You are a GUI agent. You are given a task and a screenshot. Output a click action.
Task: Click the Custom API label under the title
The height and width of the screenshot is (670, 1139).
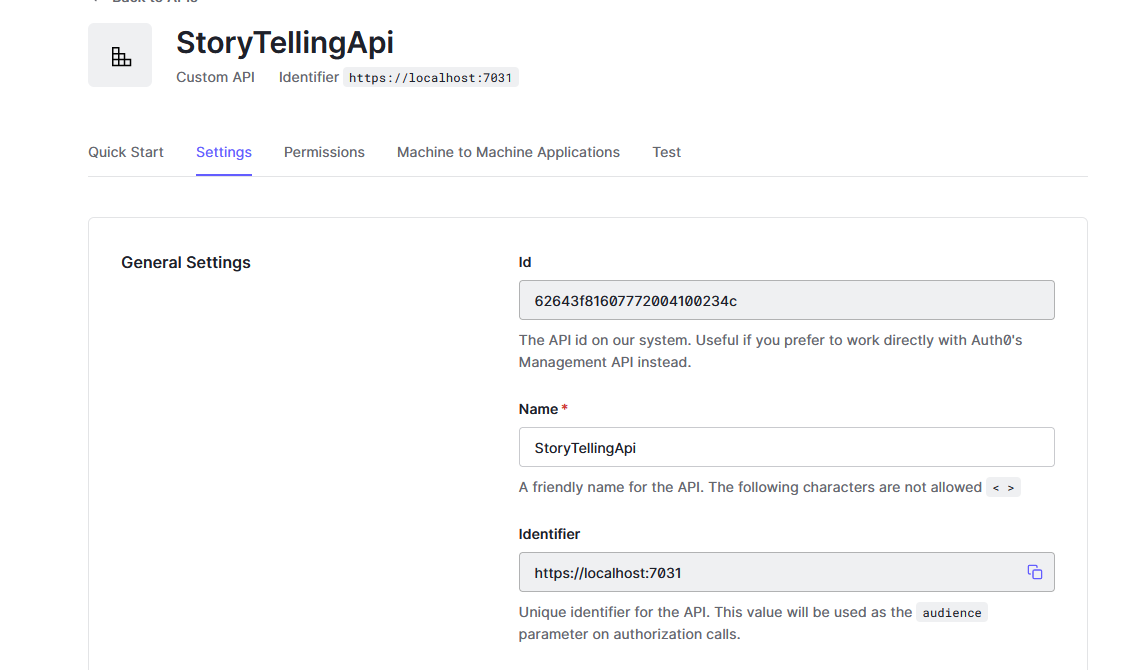tap(215, 77)
